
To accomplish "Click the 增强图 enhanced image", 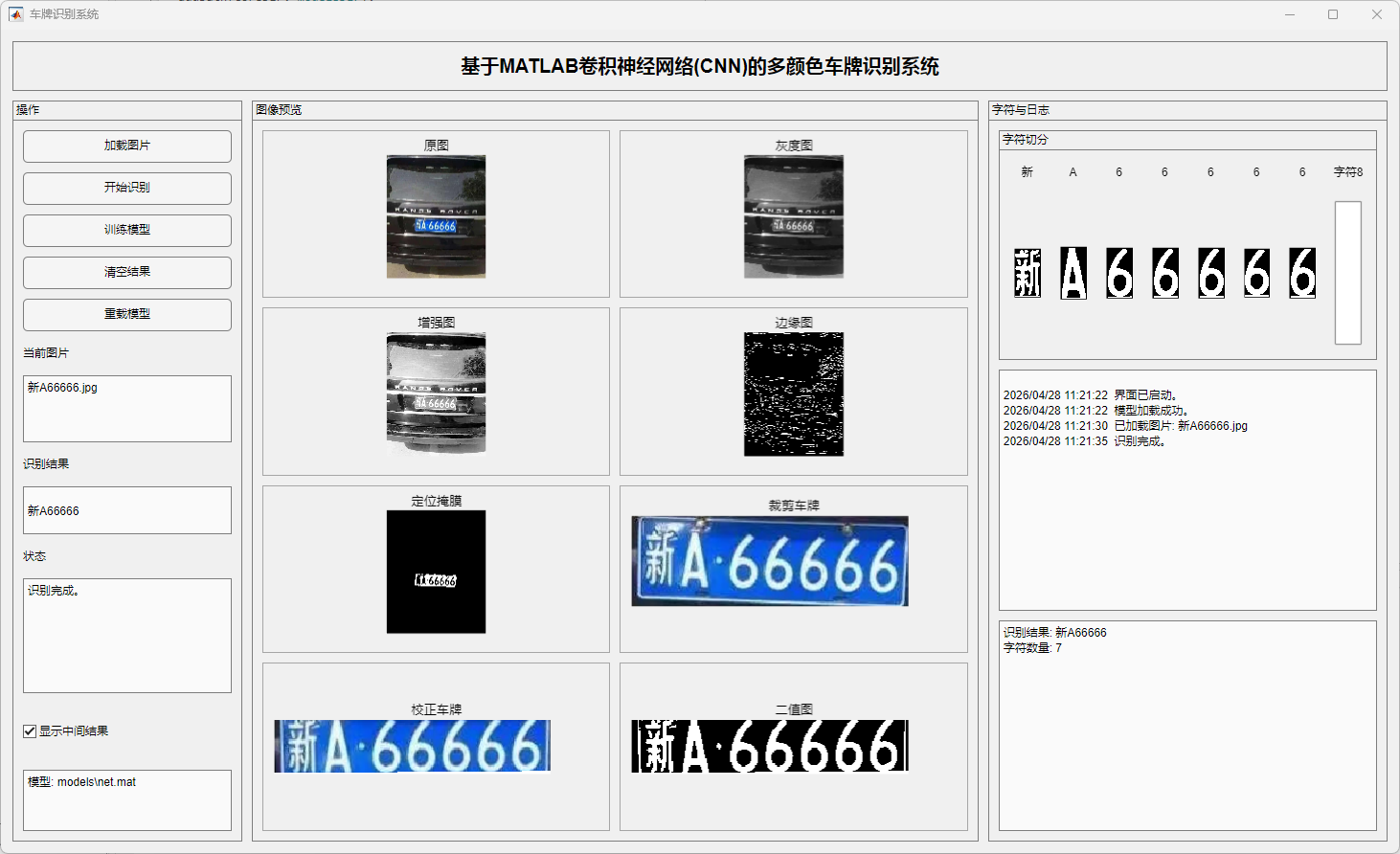I will click(436, 393).
